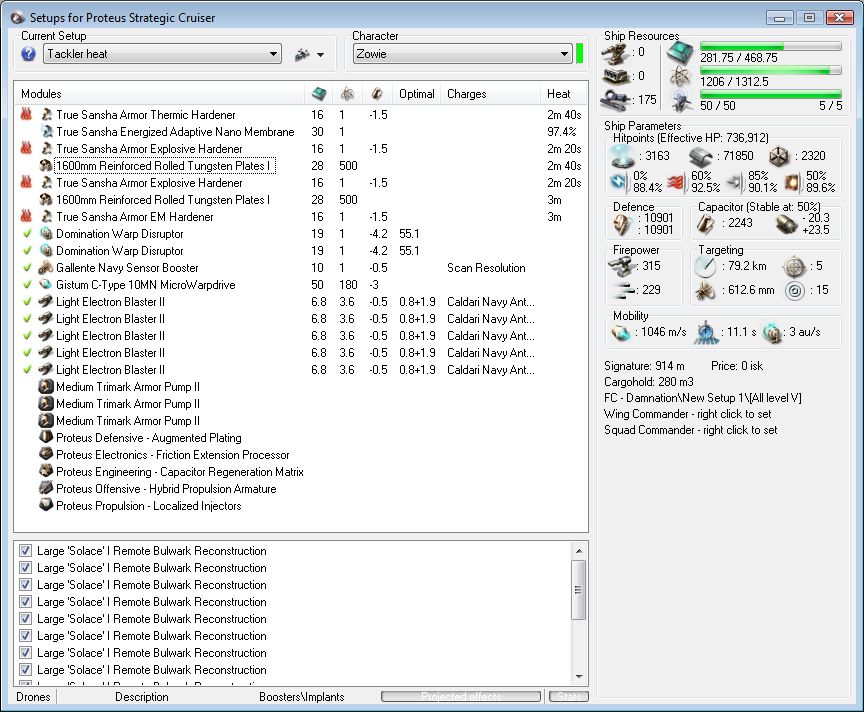Click the ship browser icon beside setup dropdown
The width and height of the screenshot is (864, 712).
[302, 55]
